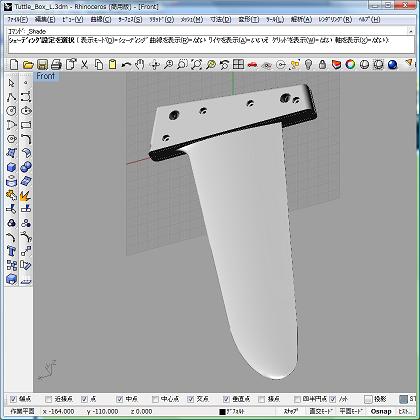Click the Zoom Extents magnifier icon
Viewport: 420px width, 420px height.
pos(196,64)
